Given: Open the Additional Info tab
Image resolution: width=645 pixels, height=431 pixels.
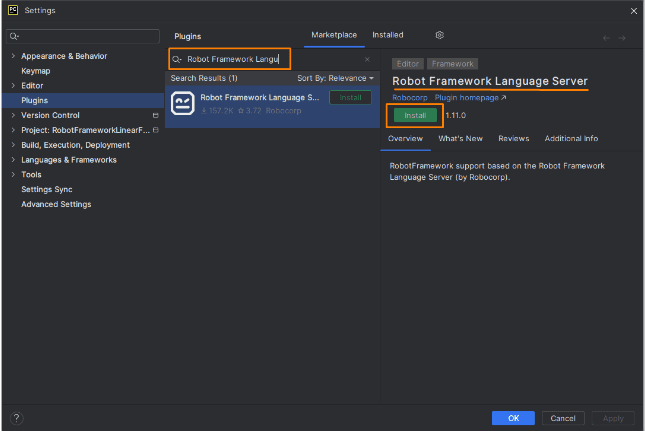Looking at the screenshot, I should pyautogui.click(x=571, y=139).
